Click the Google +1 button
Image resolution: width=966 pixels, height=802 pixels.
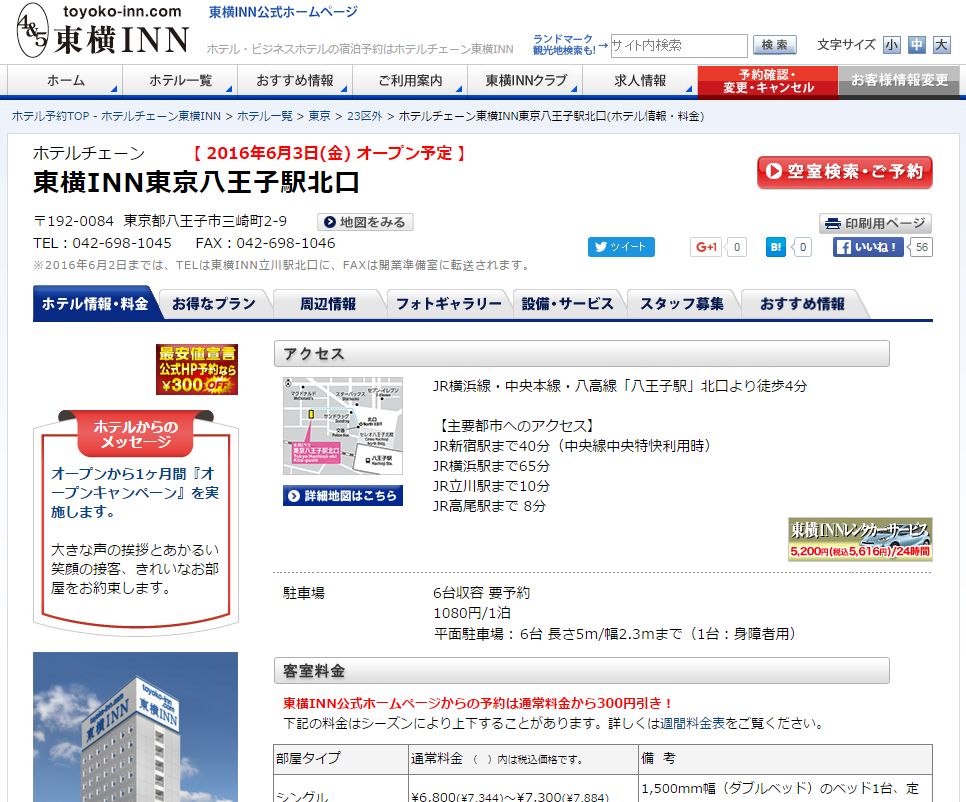pyautogui.click(x=706, y=247)
